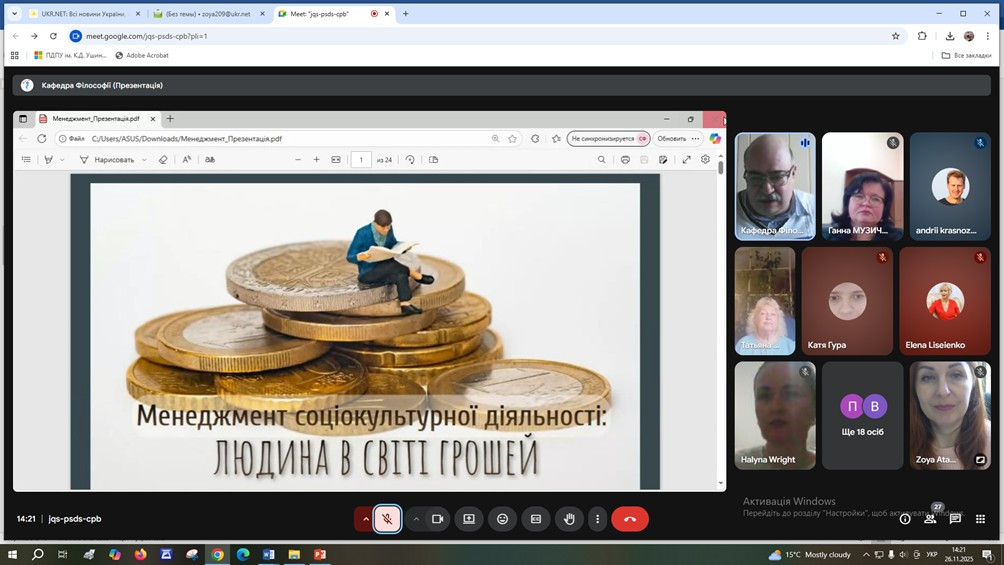Viewport: 1004px width, 565px height.
Task: Show the participants list with 27 people
Action: [x=930, y=519]
